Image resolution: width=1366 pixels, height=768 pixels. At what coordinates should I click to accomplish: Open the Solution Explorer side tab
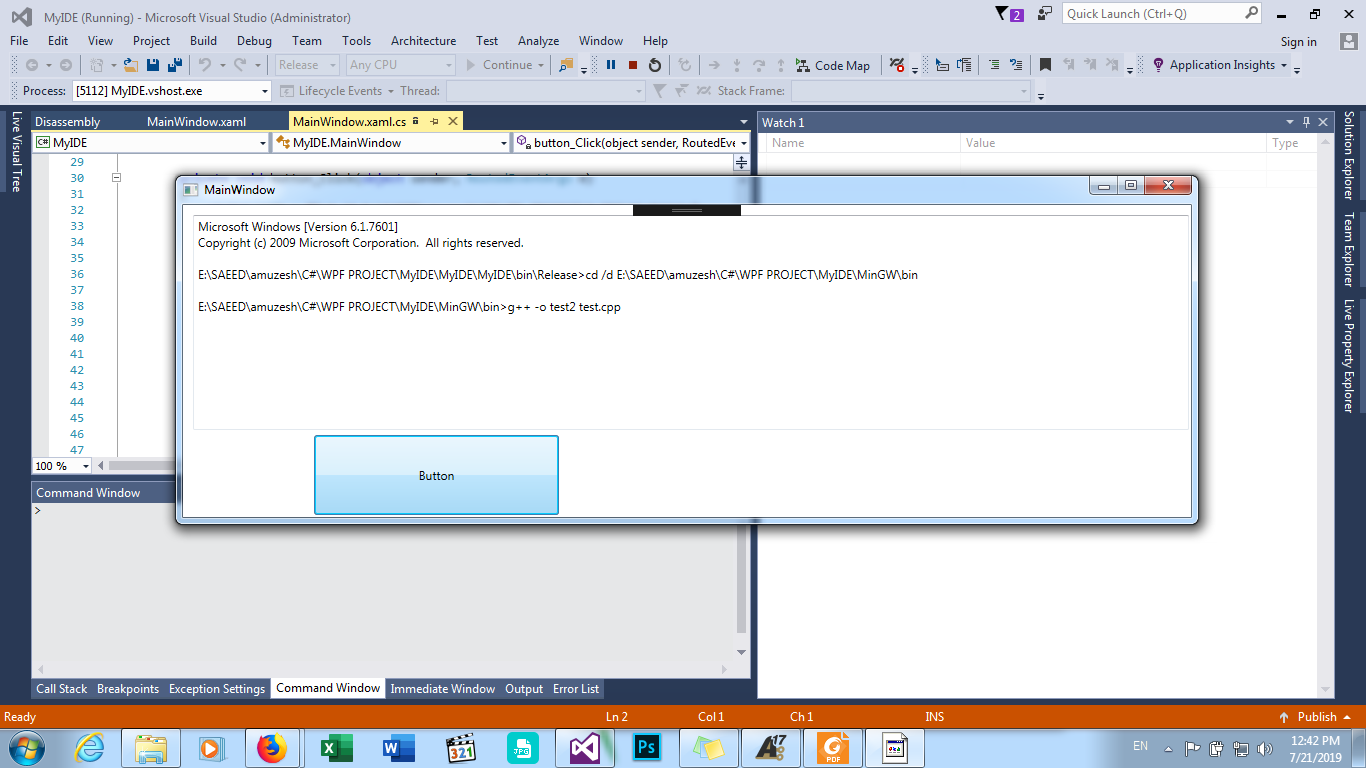point(1348,155)
